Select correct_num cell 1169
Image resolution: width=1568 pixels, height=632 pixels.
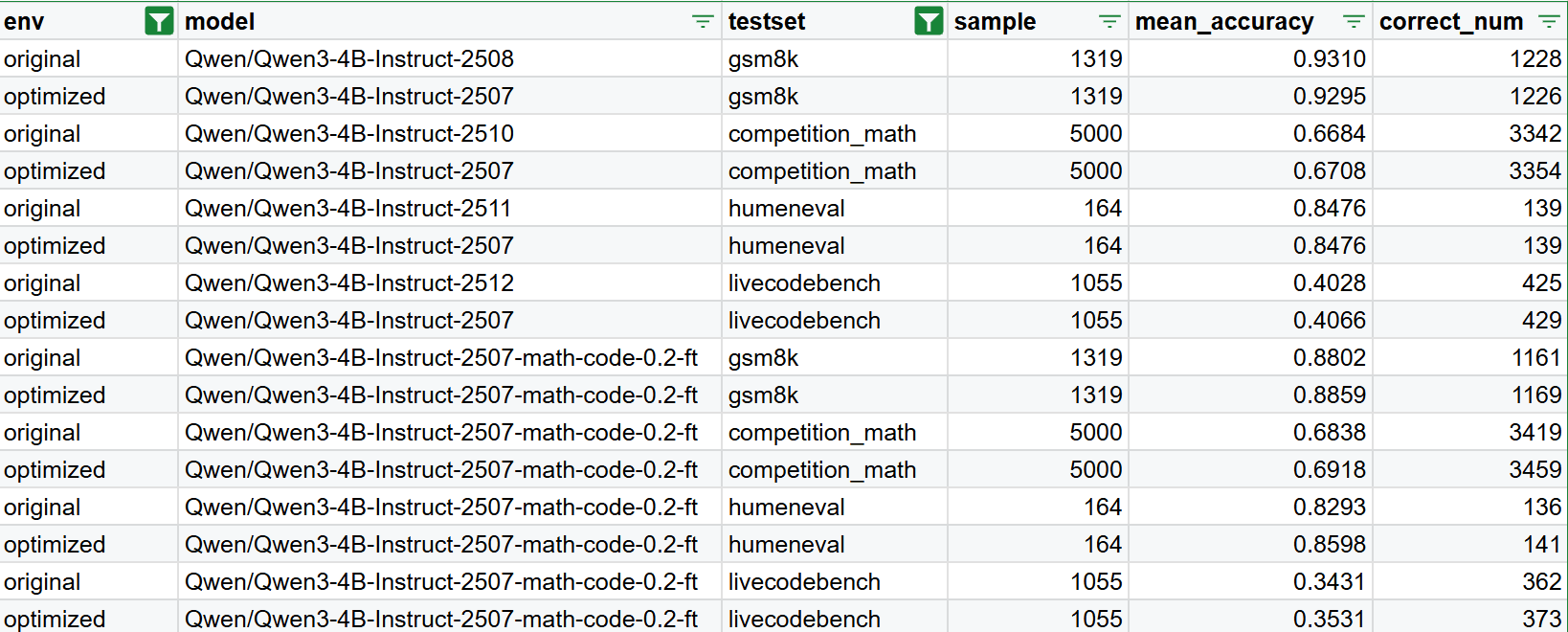click(1470, 395)
